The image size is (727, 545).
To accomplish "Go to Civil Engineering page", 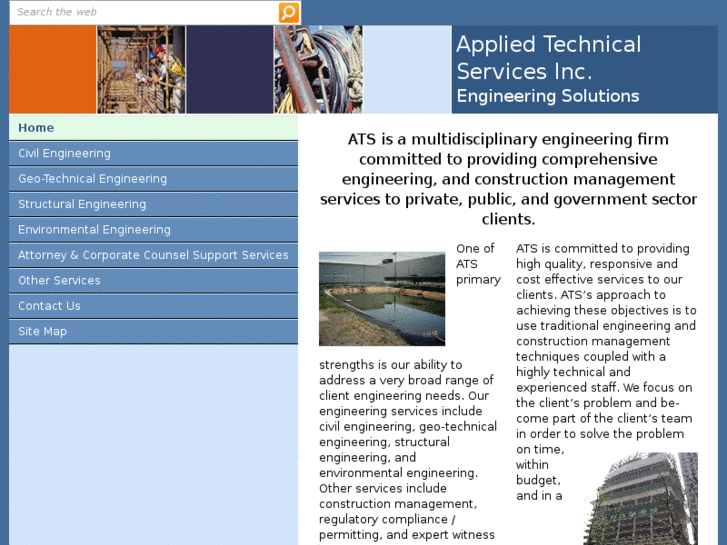I will (153, 153).
